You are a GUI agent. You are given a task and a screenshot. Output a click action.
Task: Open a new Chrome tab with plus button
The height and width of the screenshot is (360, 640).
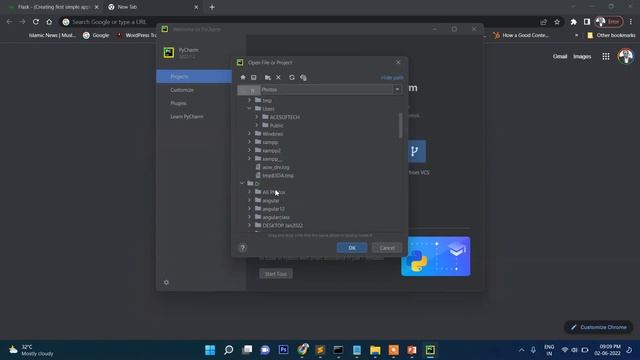(x=212, y=7)
